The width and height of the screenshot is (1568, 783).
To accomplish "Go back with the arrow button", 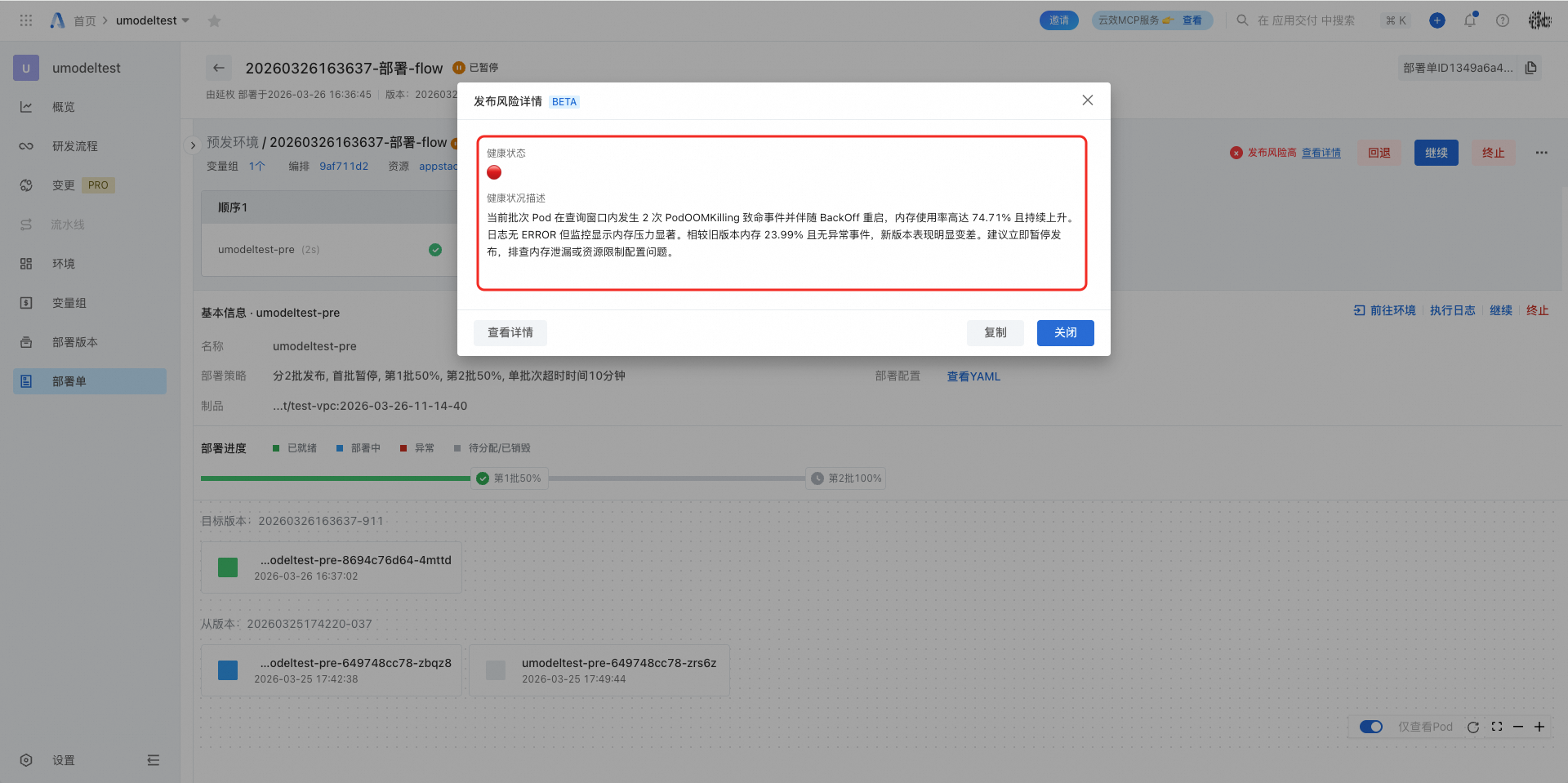I will click(x=218, y=68).
